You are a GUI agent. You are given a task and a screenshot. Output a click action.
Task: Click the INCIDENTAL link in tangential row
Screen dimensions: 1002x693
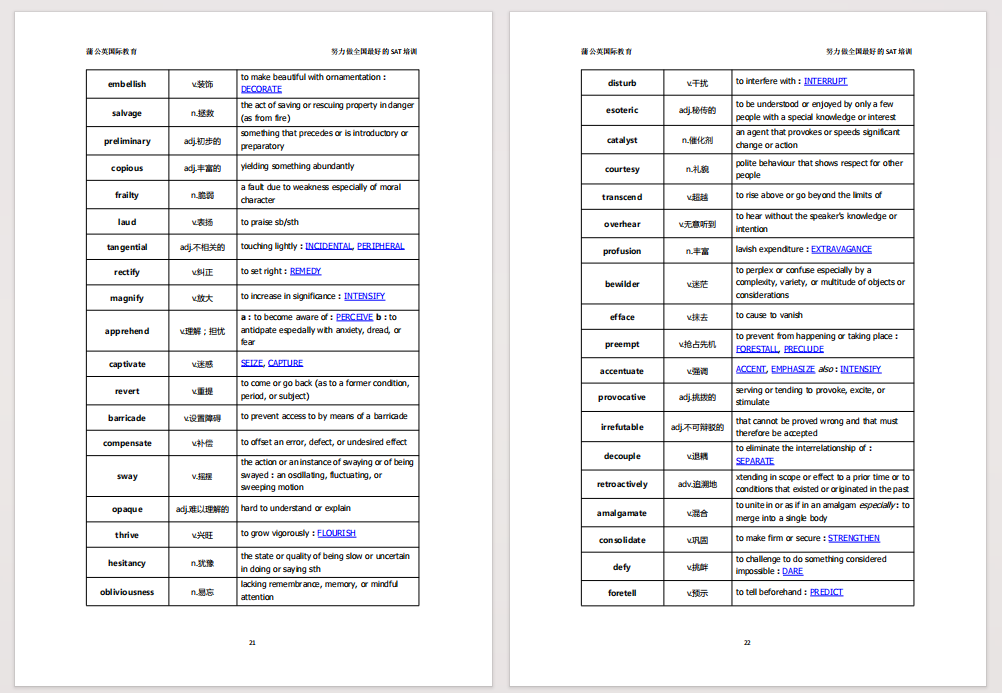pos(328,246)
